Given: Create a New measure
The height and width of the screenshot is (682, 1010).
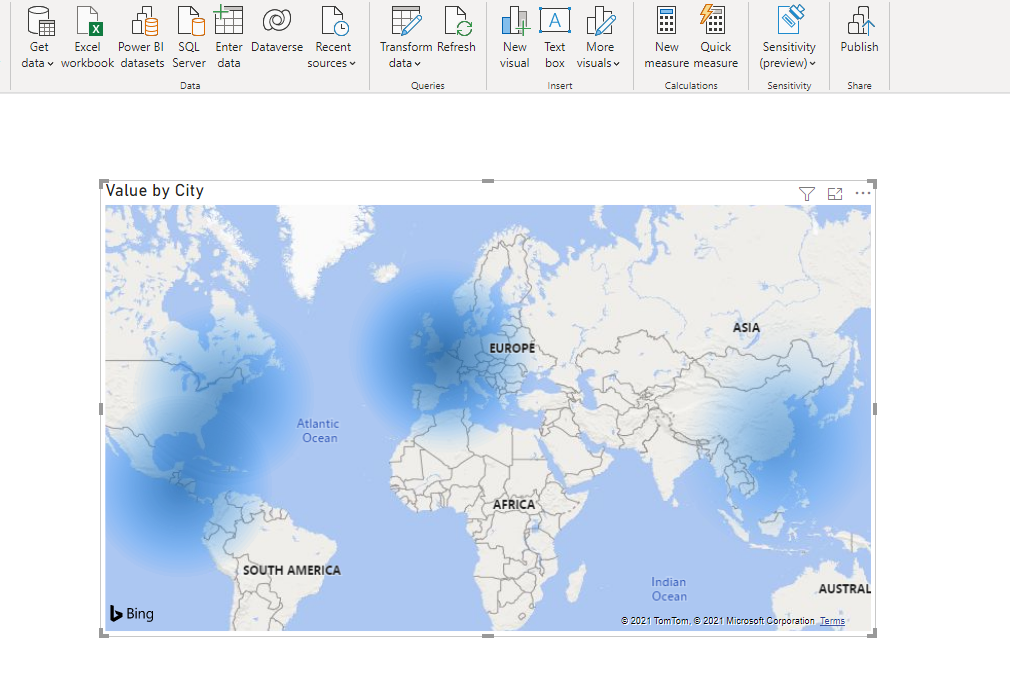Looking at the screenshot, I should pos(667,37).
